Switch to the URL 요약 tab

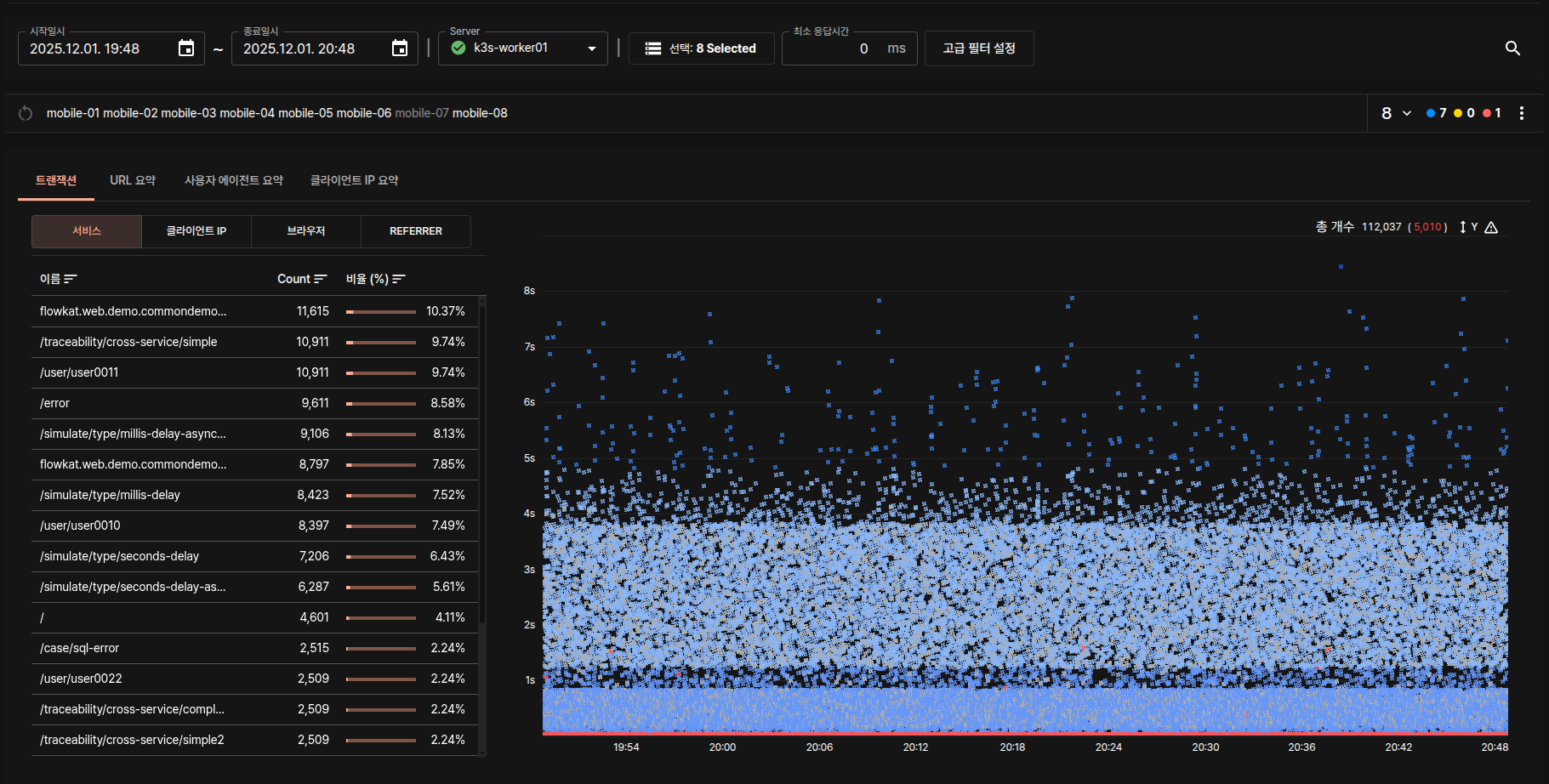click(x=133, y=180)
